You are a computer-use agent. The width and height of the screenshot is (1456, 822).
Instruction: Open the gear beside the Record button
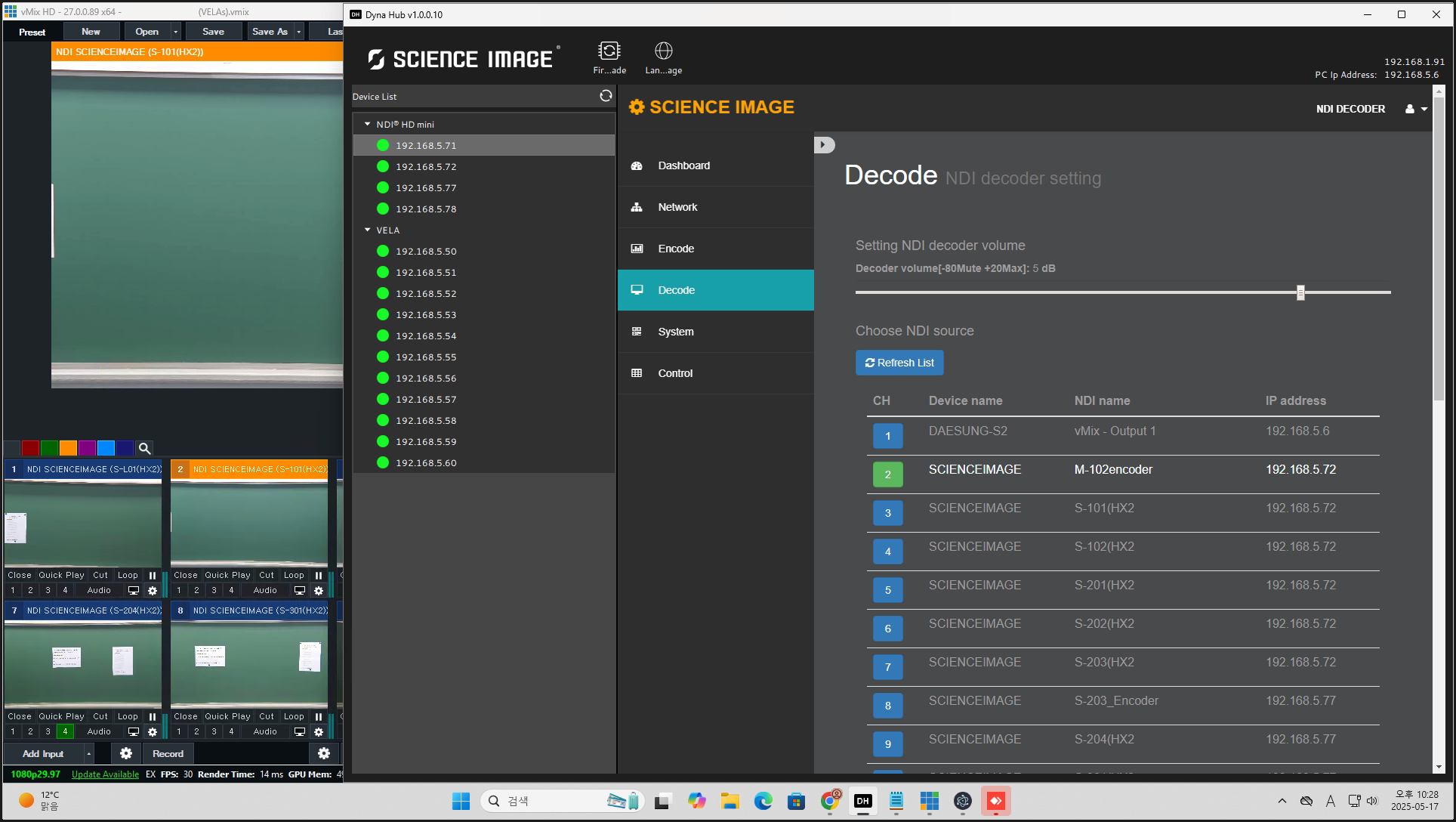pos(126,753)
